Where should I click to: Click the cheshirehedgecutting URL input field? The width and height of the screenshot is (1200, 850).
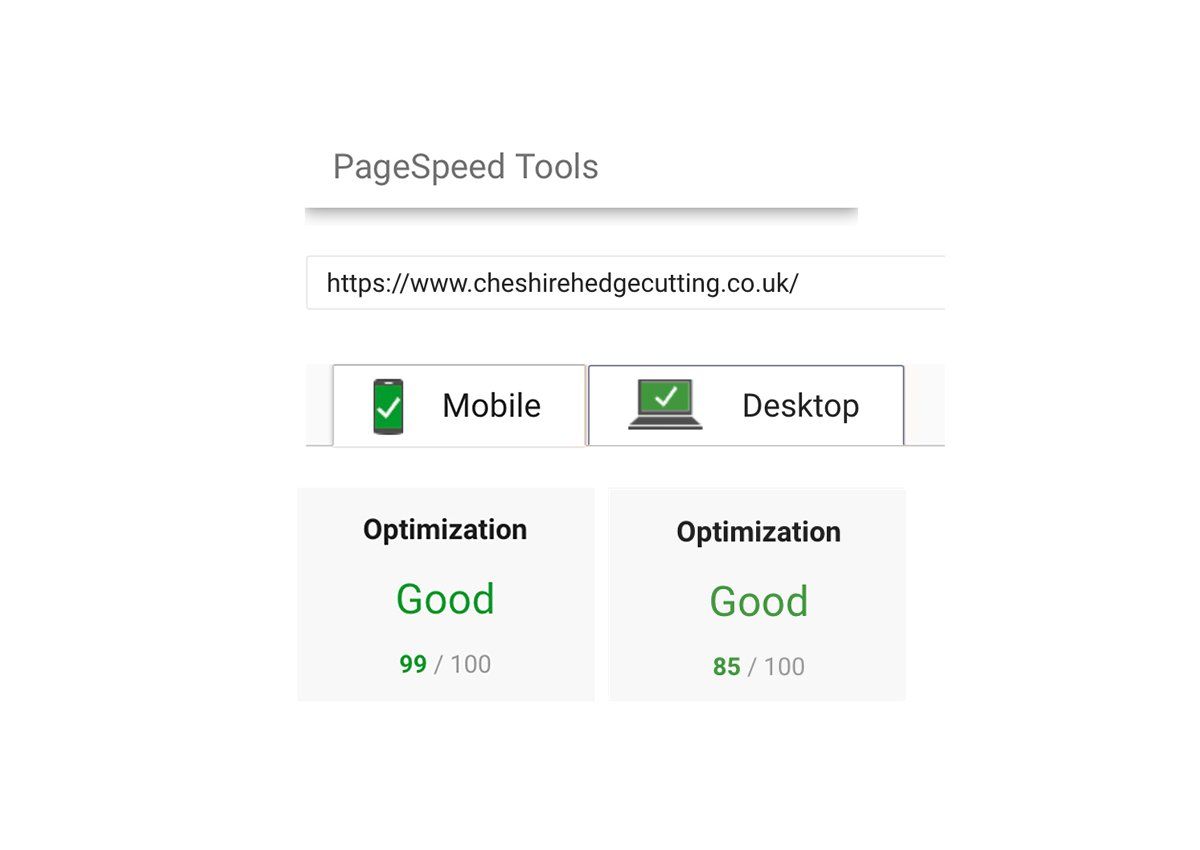[626, 283]
